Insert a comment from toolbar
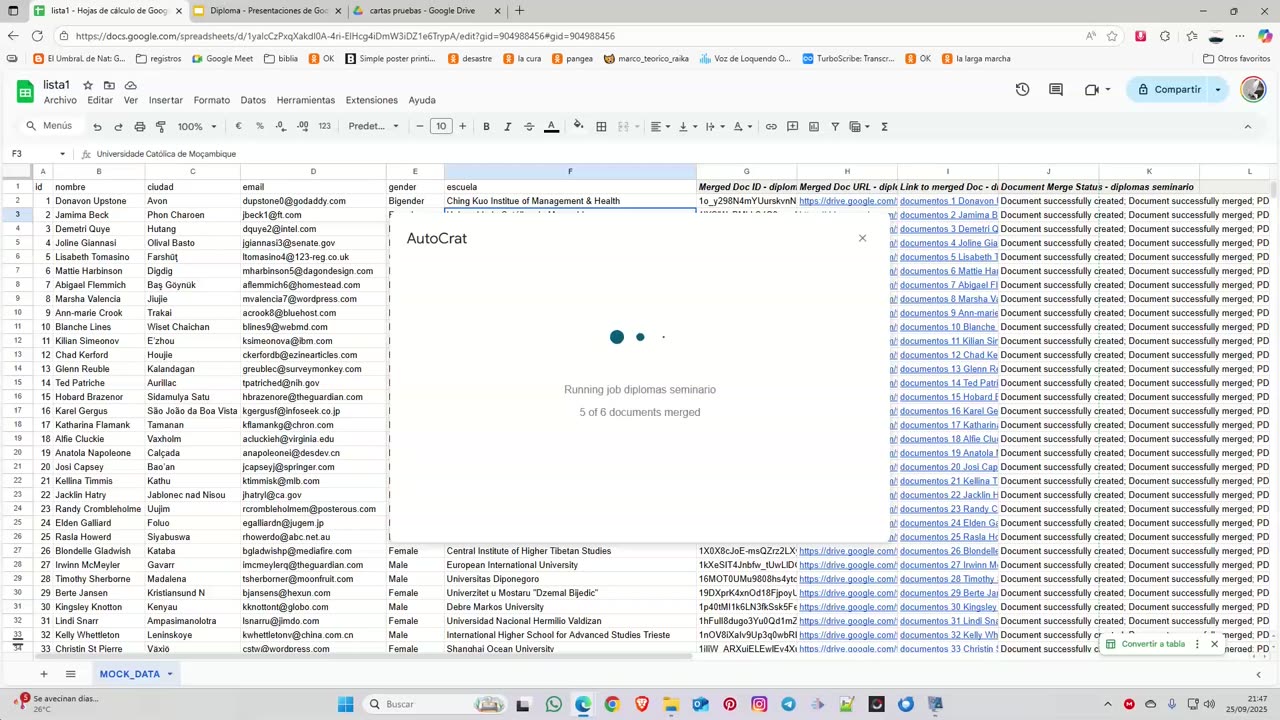Image resolution: width=1280 pixels, height=720 pixels. tap(792, 127)
